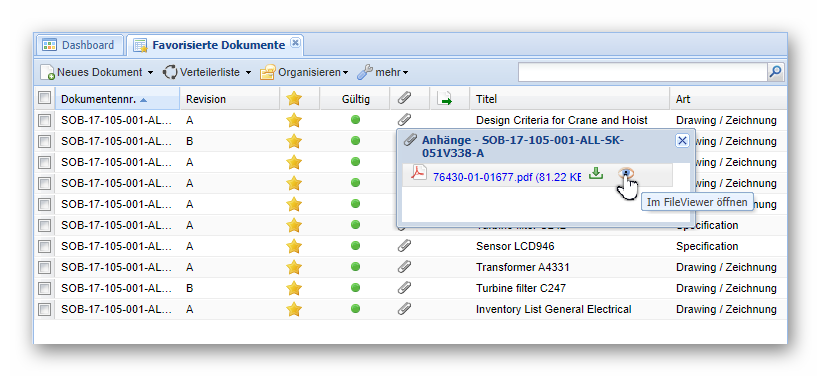Click green valid dot of Sensor LCD946
820x376 pixels.
tap(356, 245)
